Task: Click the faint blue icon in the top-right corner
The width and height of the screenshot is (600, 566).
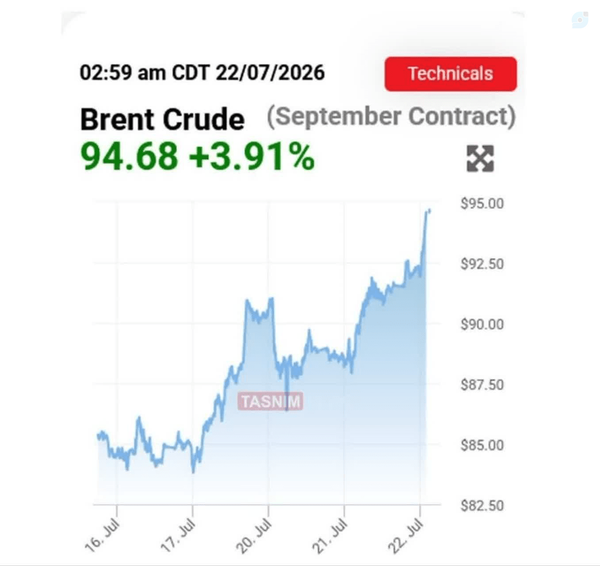Action: pyautogui.click(x=580, y=20)
